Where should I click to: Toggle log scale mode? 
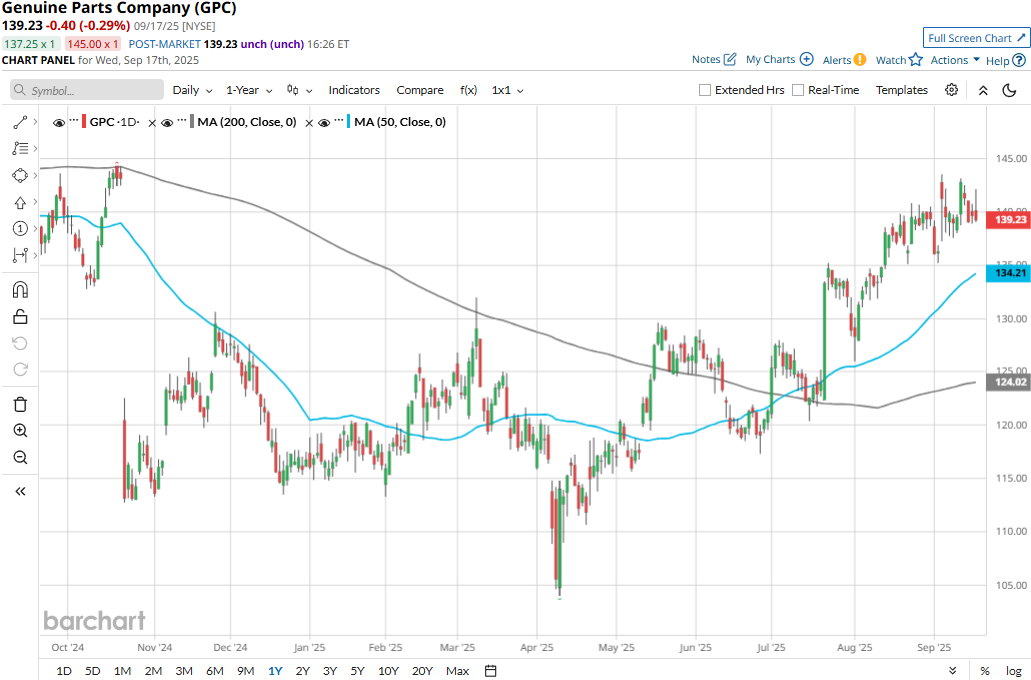click(1013, 671)
